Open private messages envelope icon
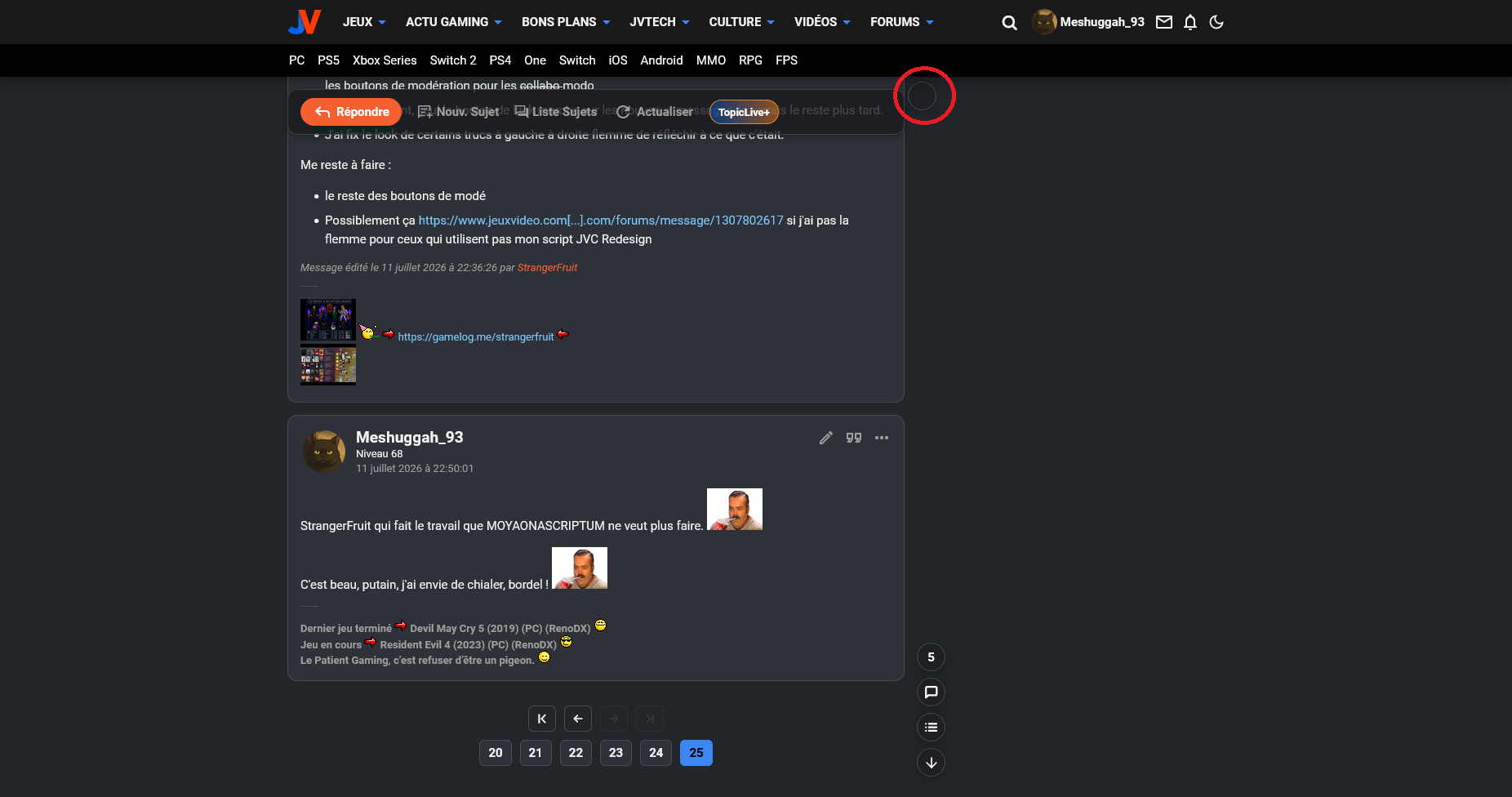The image size is (1512, 797). tap(1164, 22)
